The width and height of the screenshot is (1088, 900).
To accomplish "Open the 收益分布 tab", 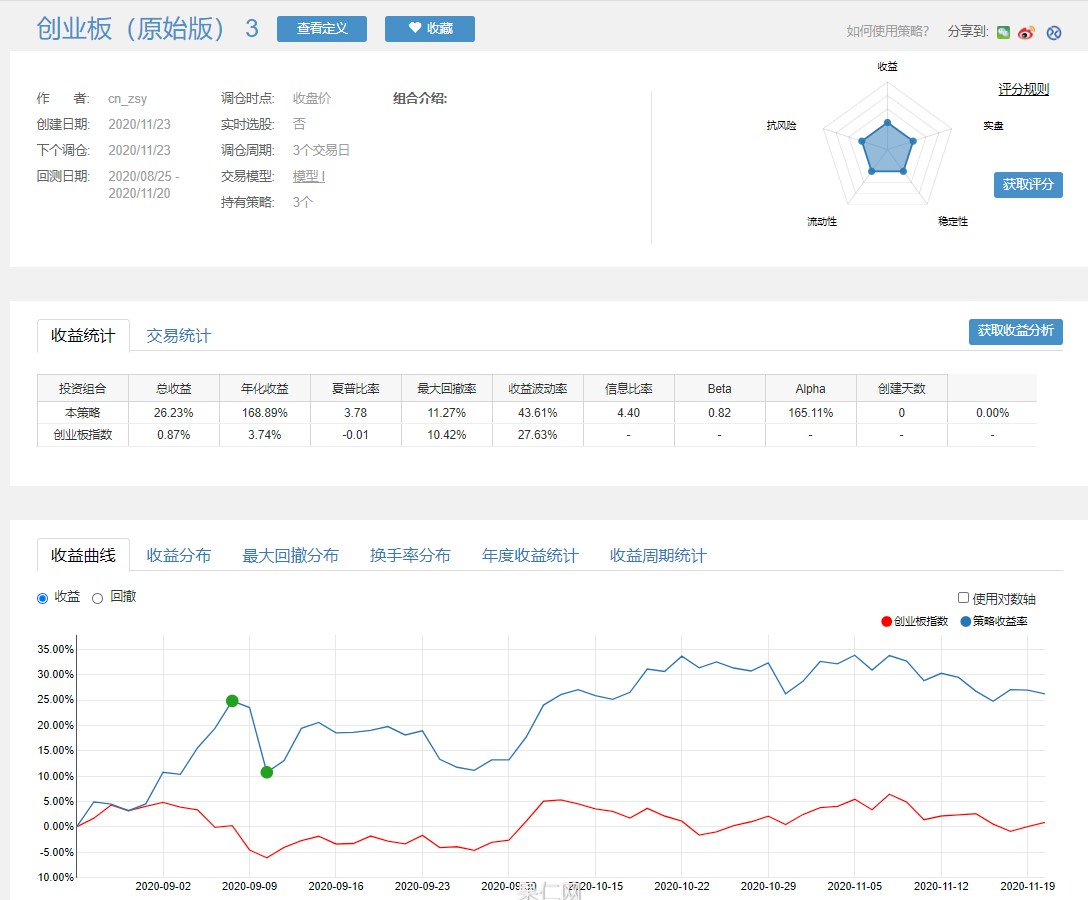I will [178, 555].
